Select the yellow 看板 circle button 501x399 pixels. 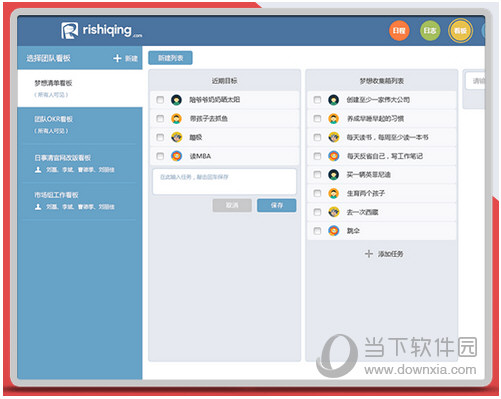click(460, 31)
